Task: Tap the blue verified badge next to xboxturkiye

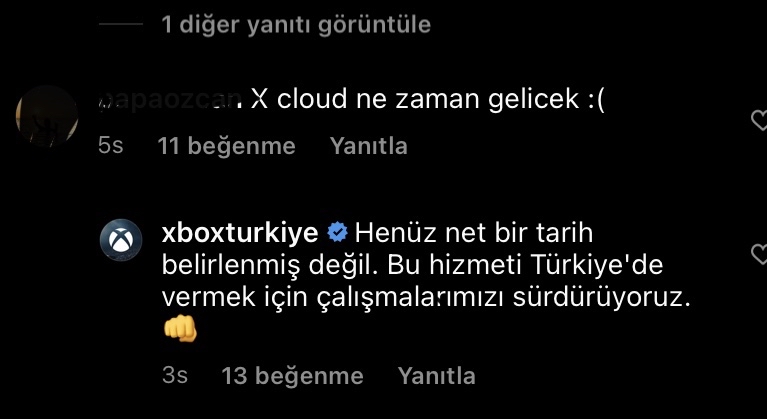Action: coord(337,233)
